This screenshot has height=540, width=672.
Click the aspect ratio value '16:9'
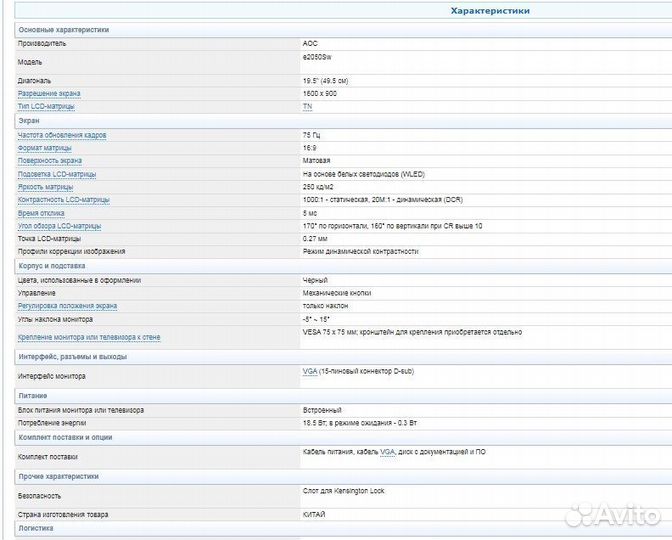pos(309,148)
